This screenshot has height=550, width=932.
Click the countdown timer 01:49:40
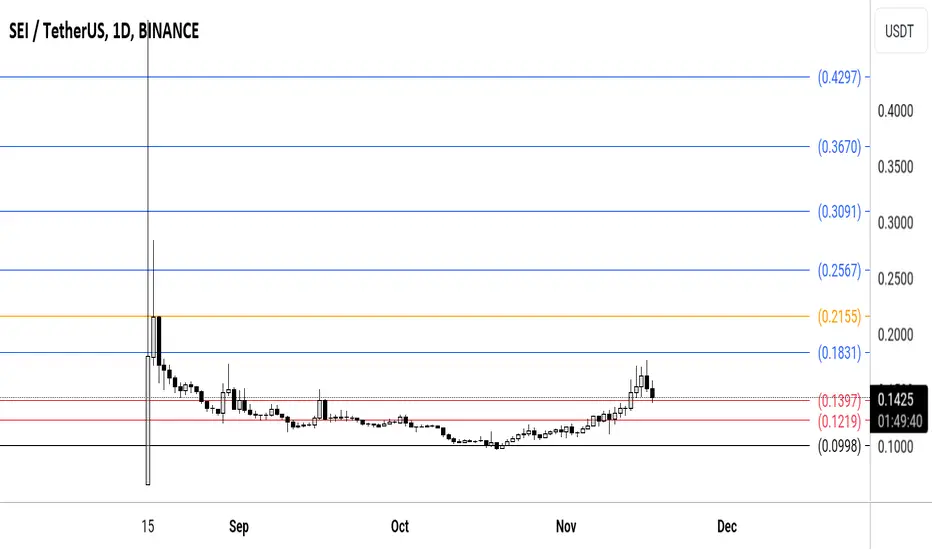click(899, 421)
